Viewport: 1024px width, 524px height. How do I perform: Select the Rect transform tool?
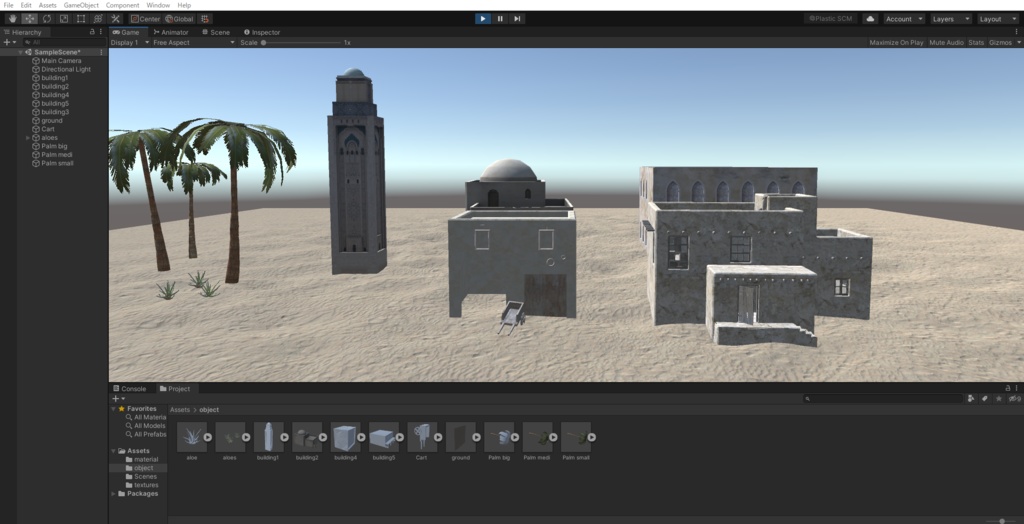pos(81,19)
